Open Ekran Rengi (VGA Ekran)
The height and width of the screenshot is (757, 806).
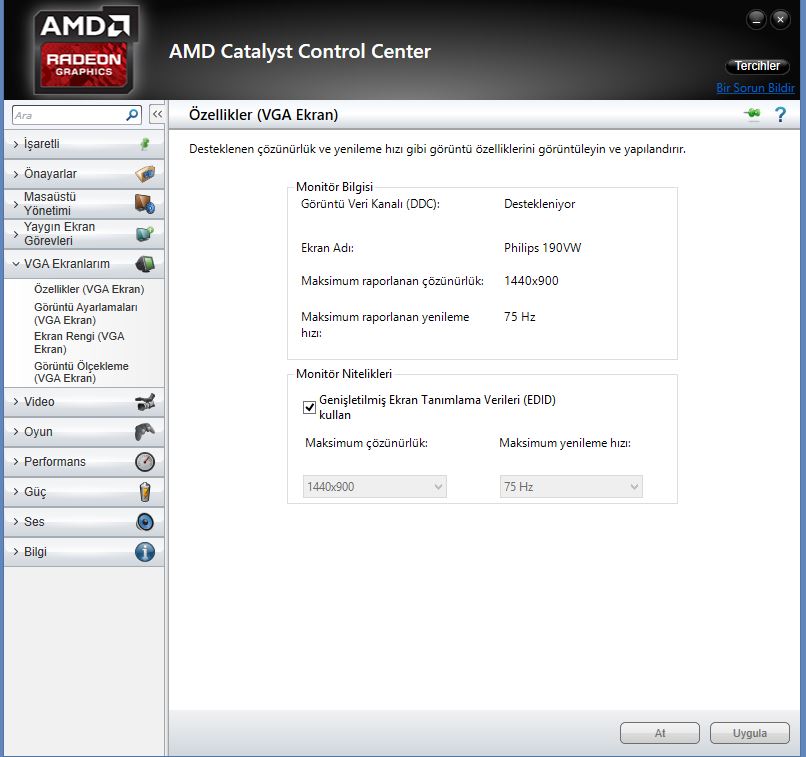[x=79, y=343]
